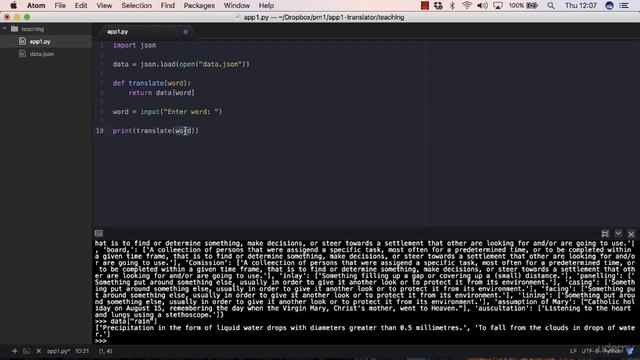Open Spotlight search magnifier
Viewport: 640px width, 360px height.
[x=551, y=5]
